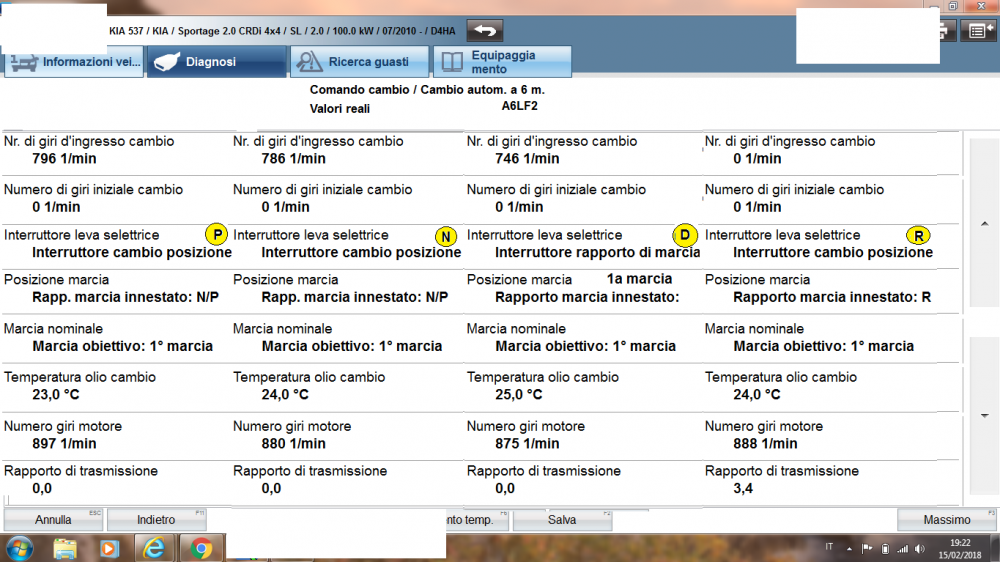Viewport: 1000px width, 562px height.
Task: Select the 888 1/min engine speed value
Action: pos(765,444)
